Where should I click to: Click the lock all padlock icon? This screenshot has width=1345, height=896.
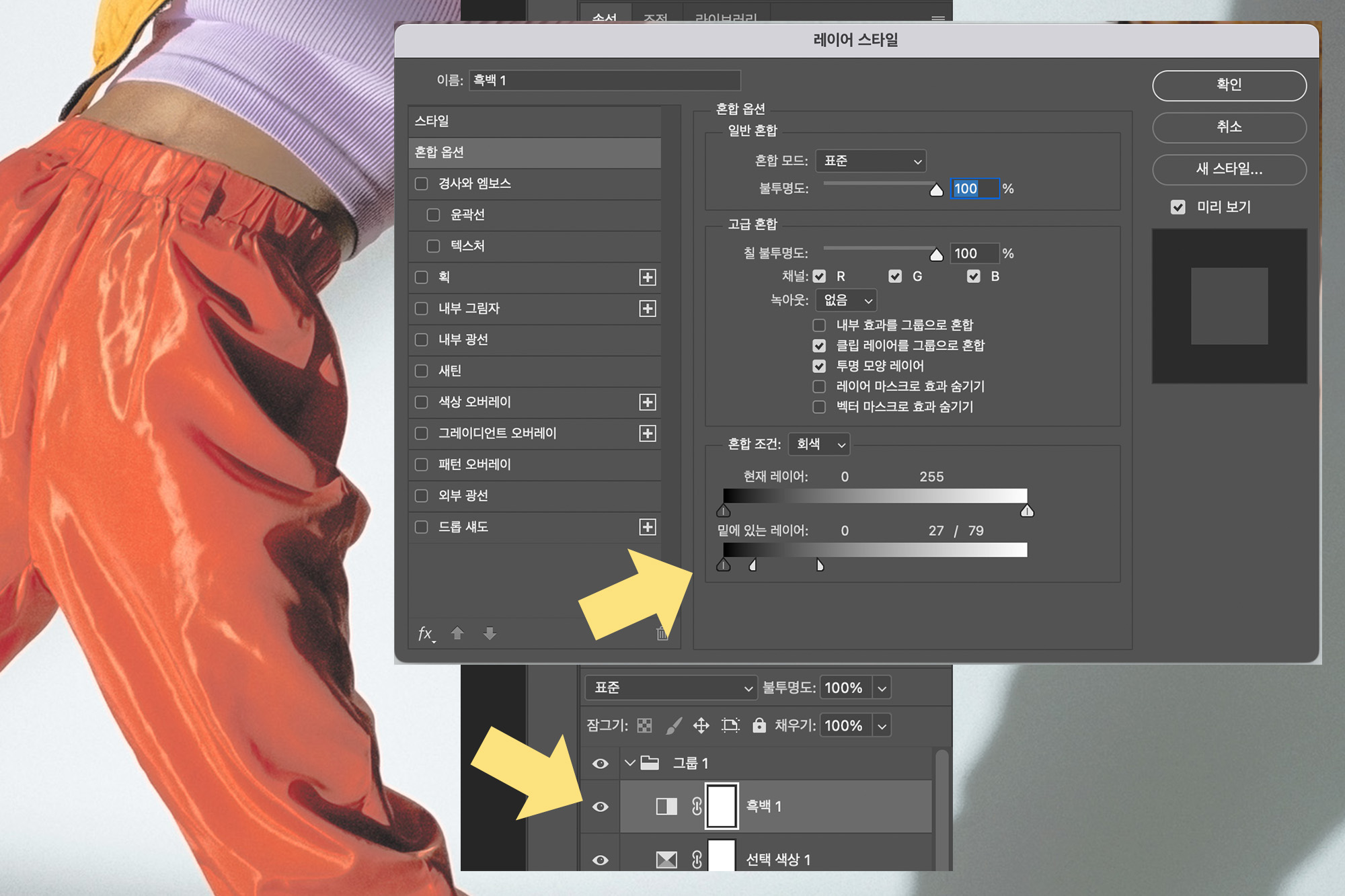tap(759, 725)
